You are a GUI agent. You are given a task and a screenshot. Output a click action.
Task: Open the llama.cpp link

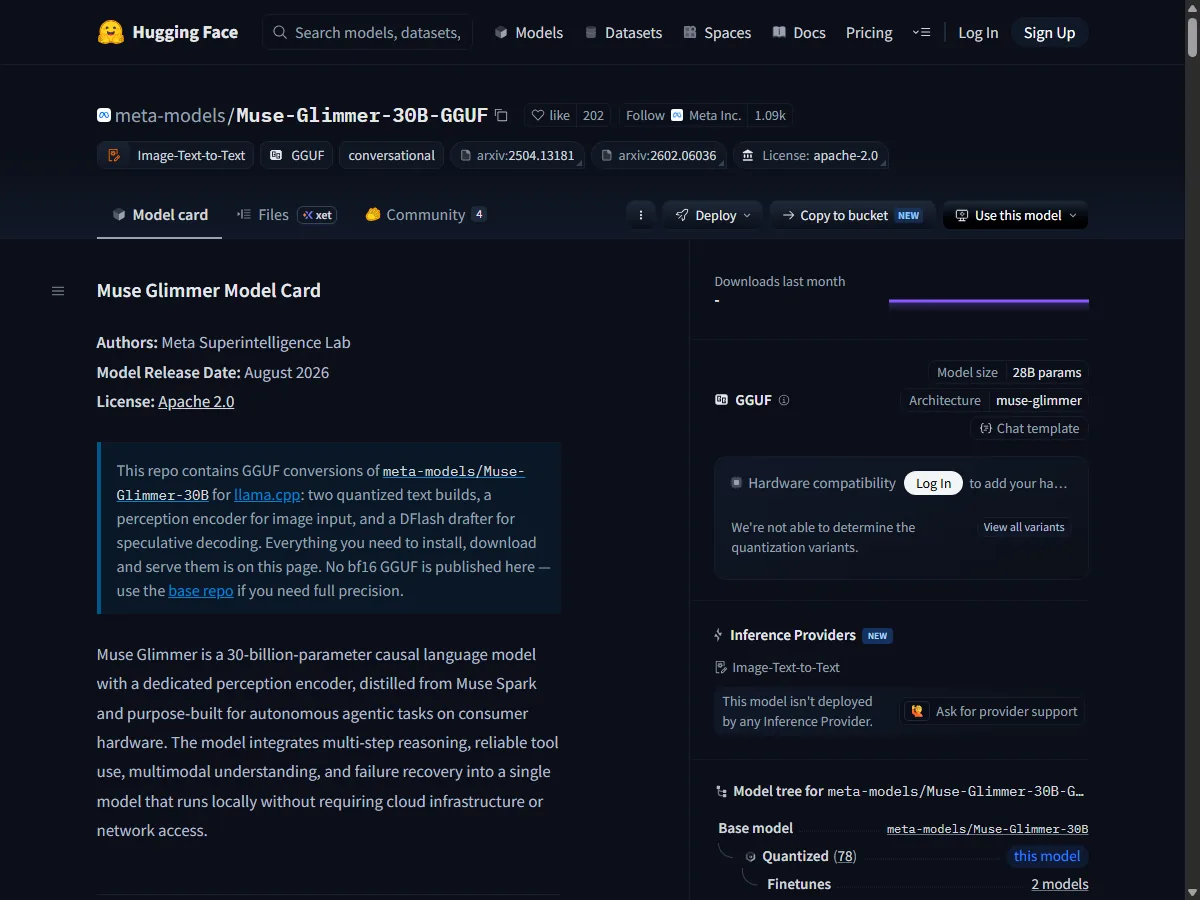coord(265,495)
